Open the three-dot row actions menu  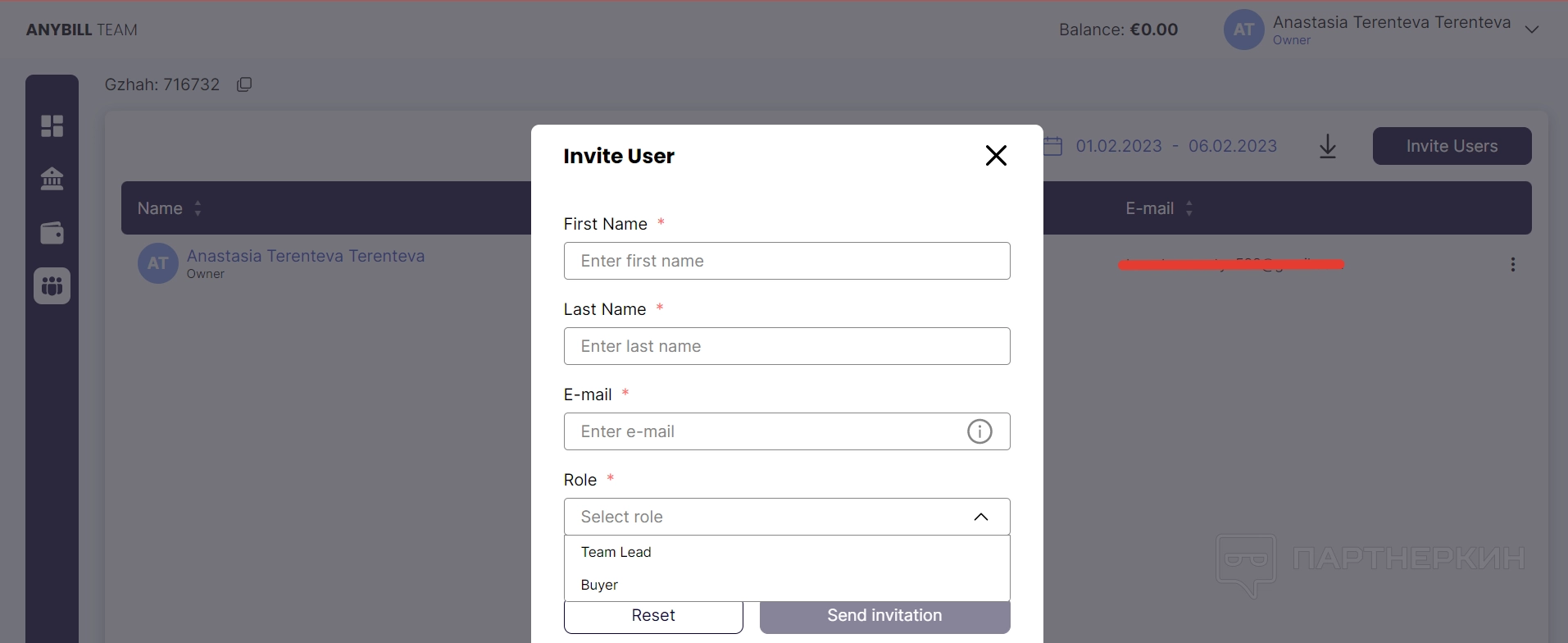click(1513, 264)
